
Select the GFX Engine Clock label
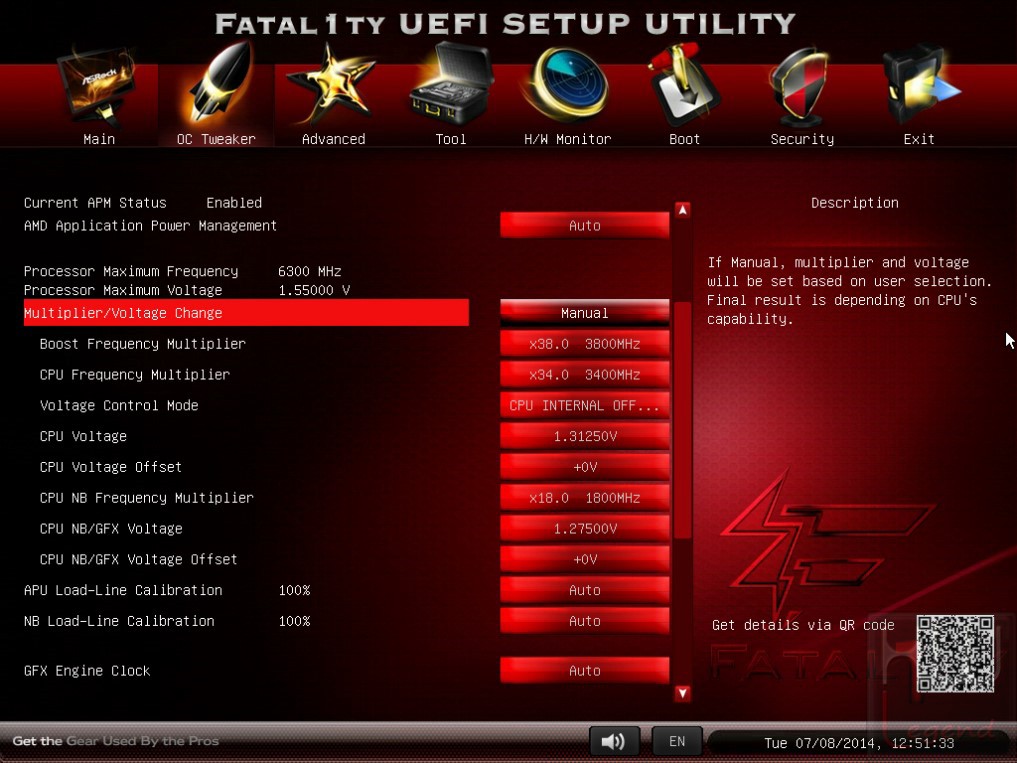pyautogui.click(x=87, y=671)
